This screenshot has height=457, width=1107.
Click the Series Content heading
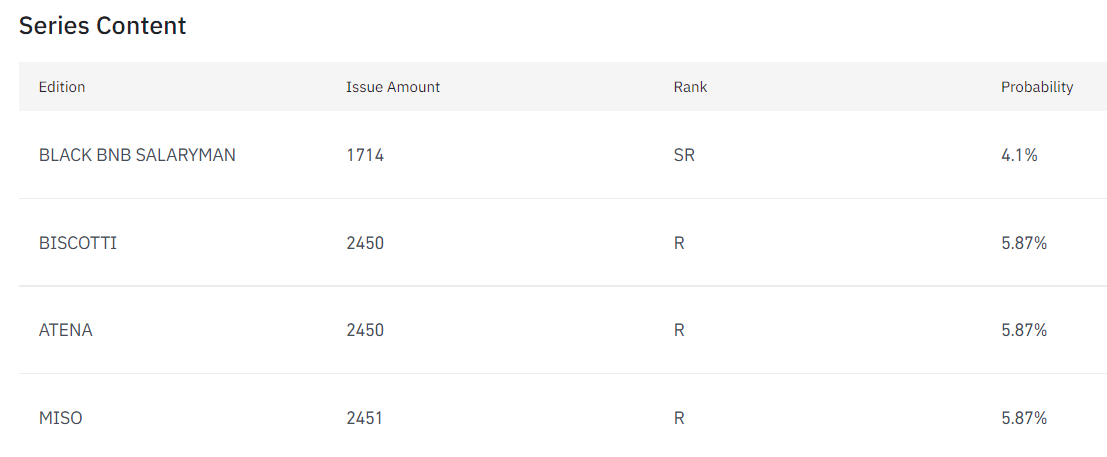[102, 26]
